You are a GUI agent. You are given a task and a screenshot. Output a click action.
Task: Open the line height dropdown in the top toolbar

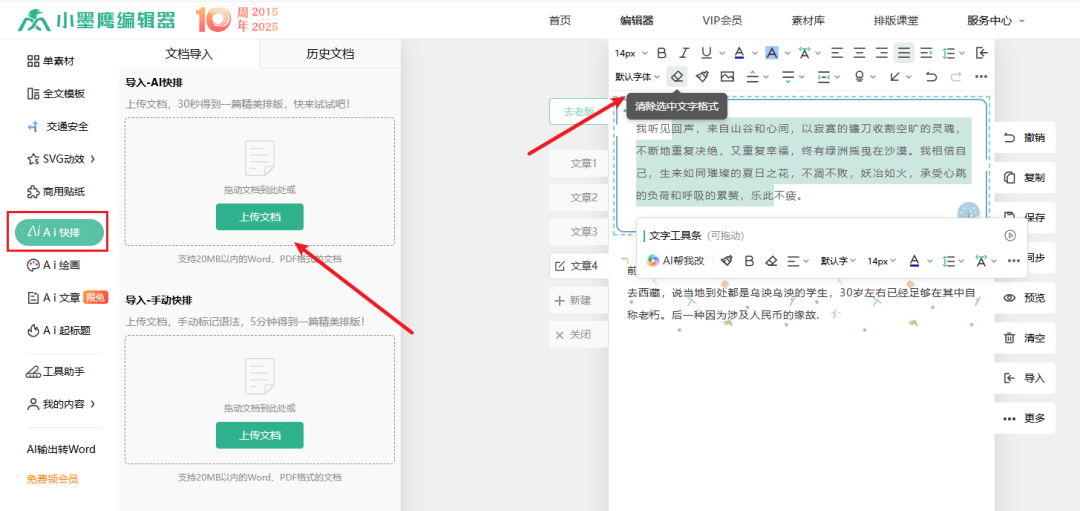953,52
